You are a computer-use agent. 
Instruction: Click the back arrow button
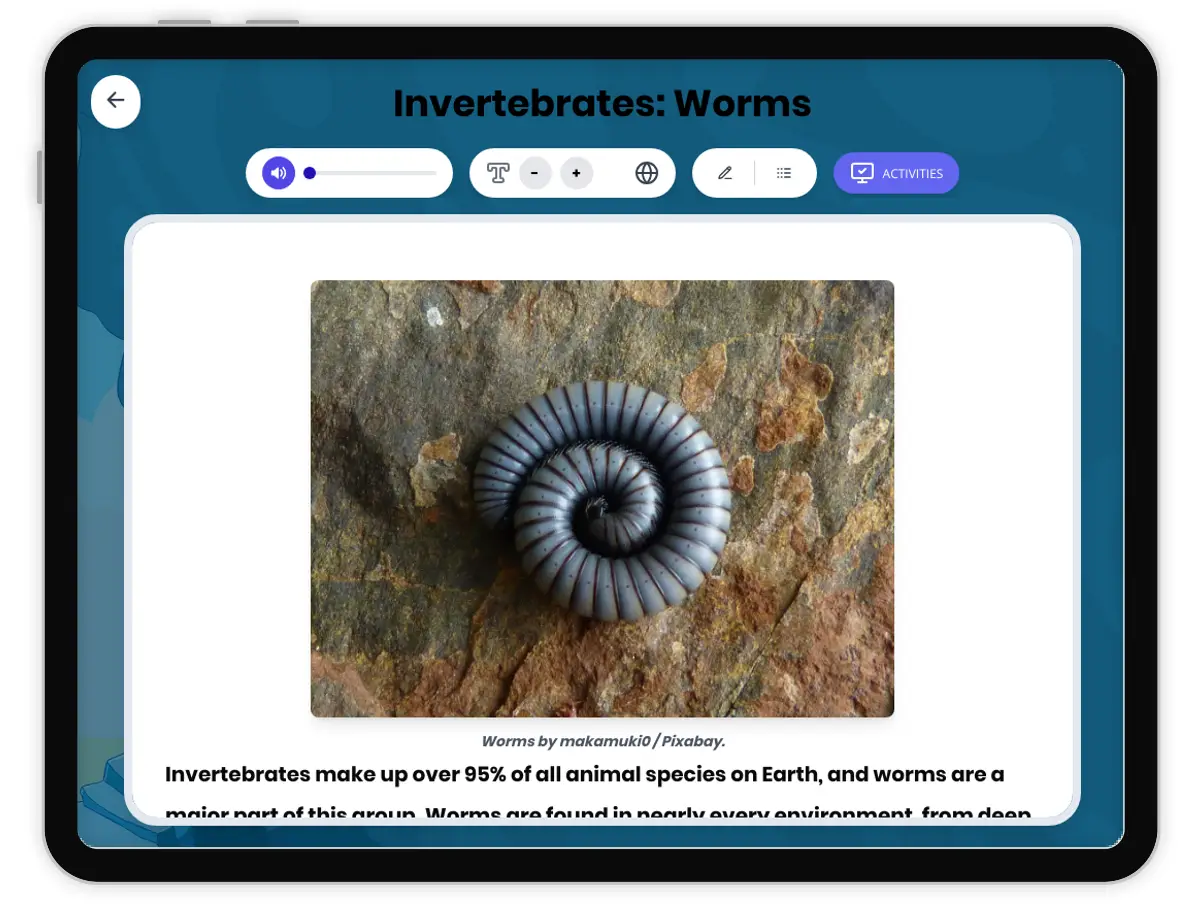(x=115, y=101)
